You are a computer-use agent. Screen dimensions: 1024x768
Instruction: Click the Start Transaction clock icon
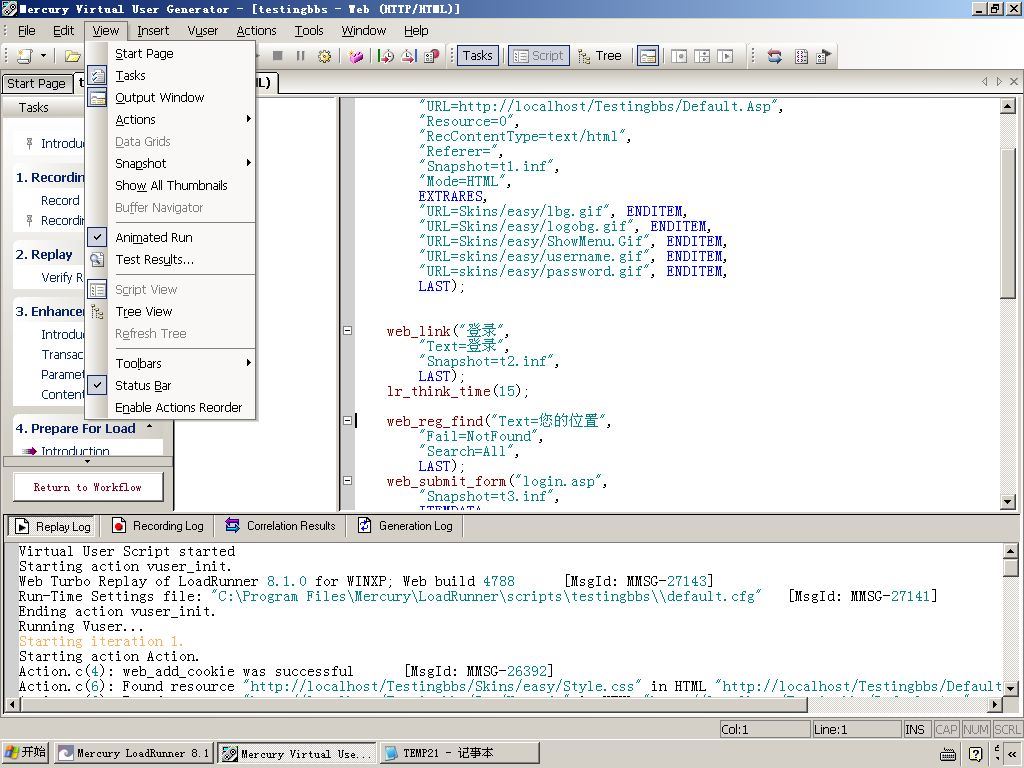pyautogui.click(x=386, y=56)
